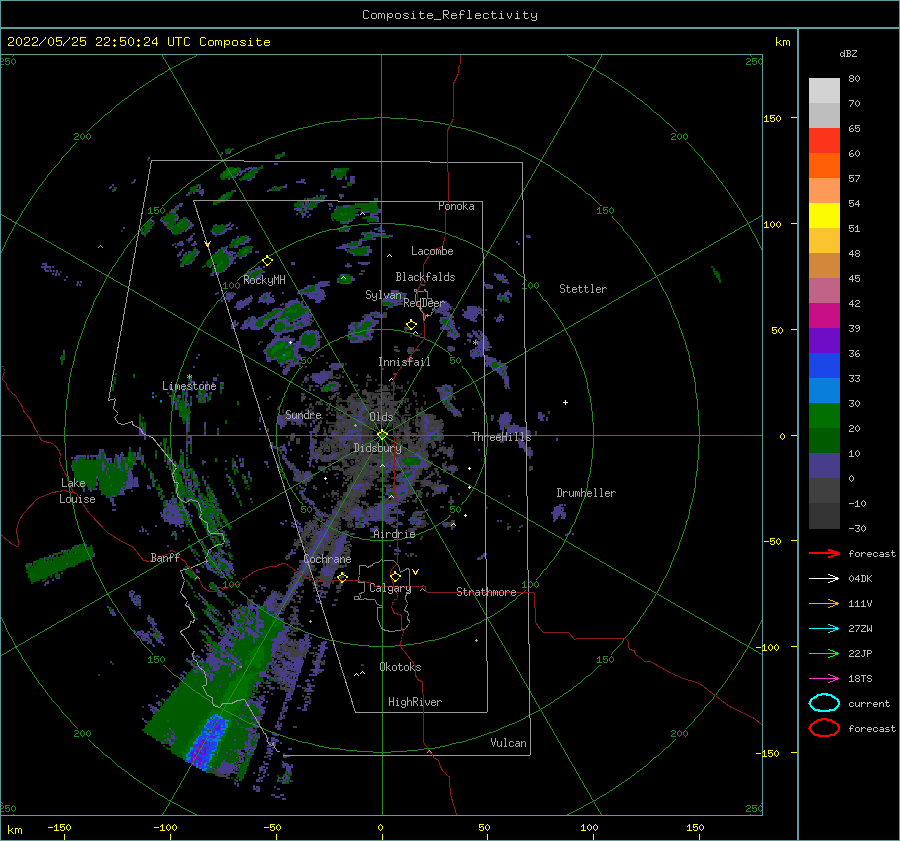Click the yellow diamond marker near Cochrane

click(342, 577)
